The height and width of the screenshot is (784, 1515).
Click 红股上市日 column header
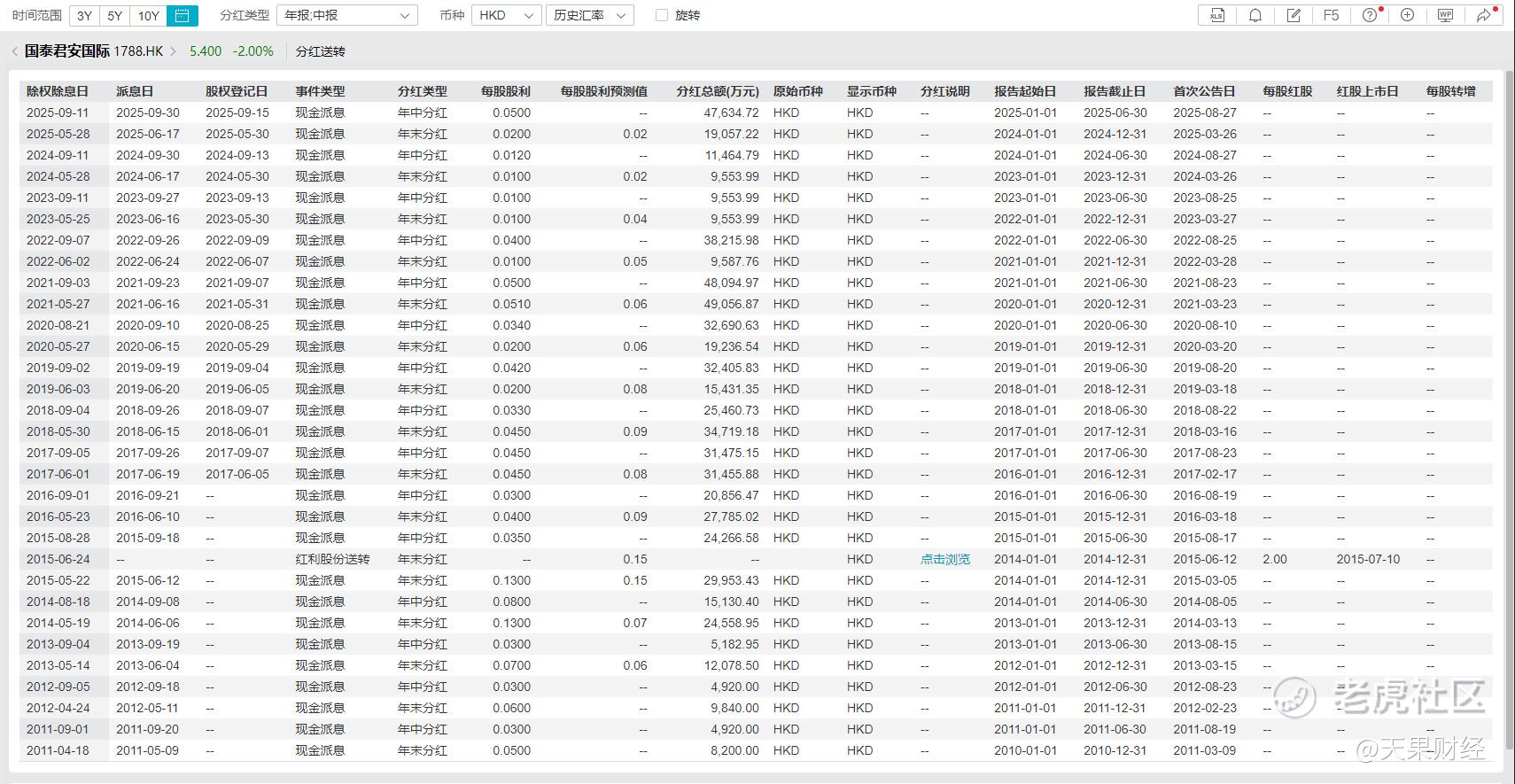[x=1368, y=91]
